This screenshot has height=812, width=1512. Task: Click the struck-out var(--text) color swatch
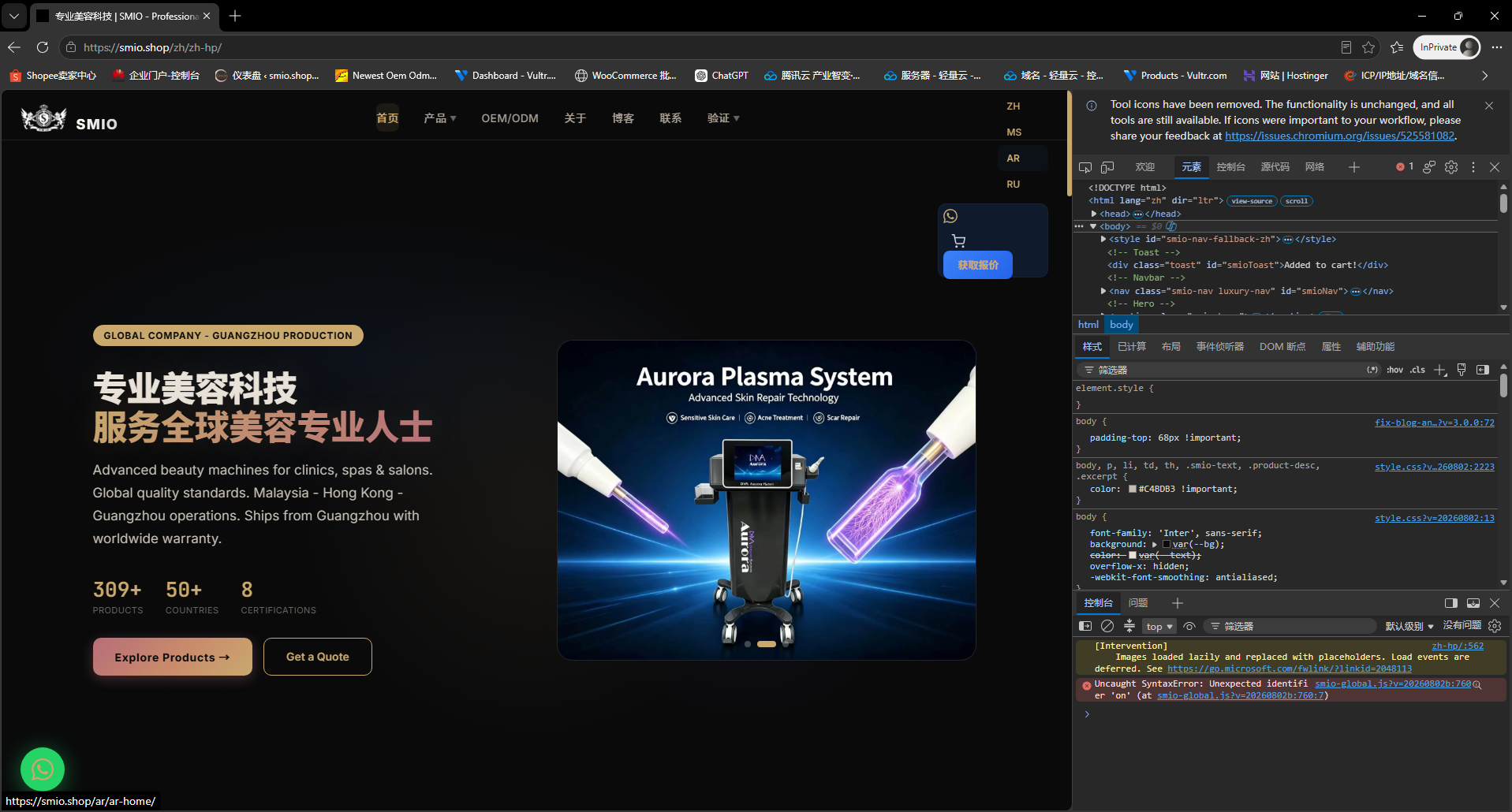1133,556
